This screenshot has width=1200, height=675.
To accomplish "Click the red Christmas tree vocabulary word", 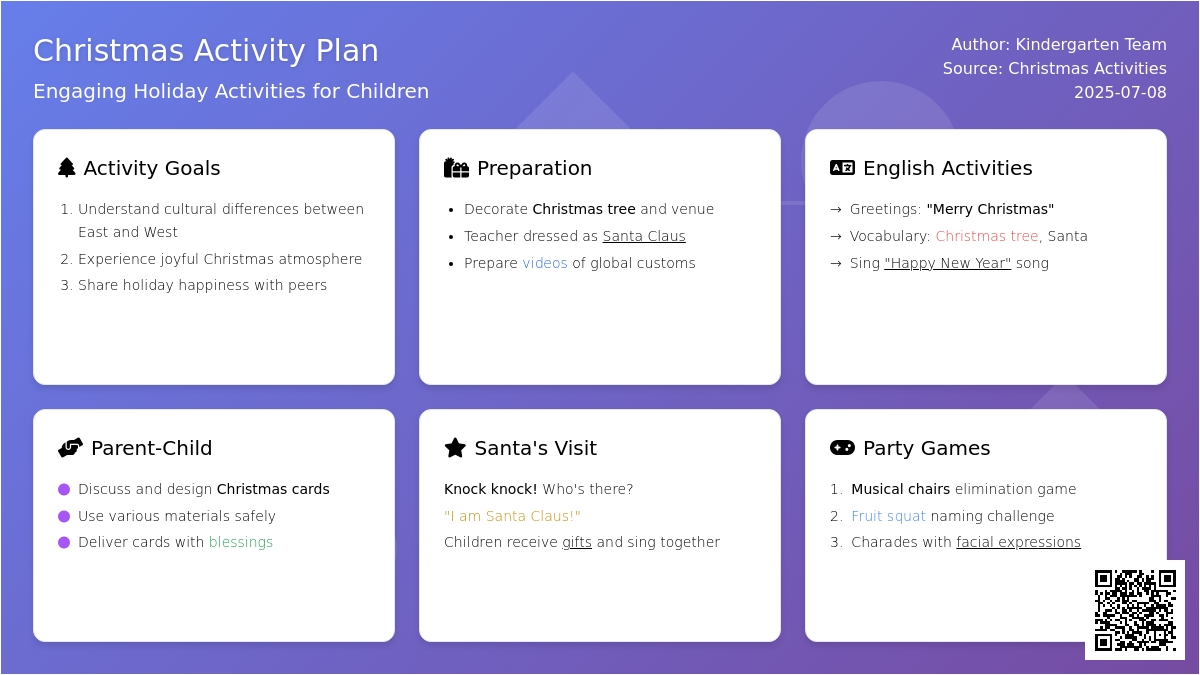I will click(987, 236).
